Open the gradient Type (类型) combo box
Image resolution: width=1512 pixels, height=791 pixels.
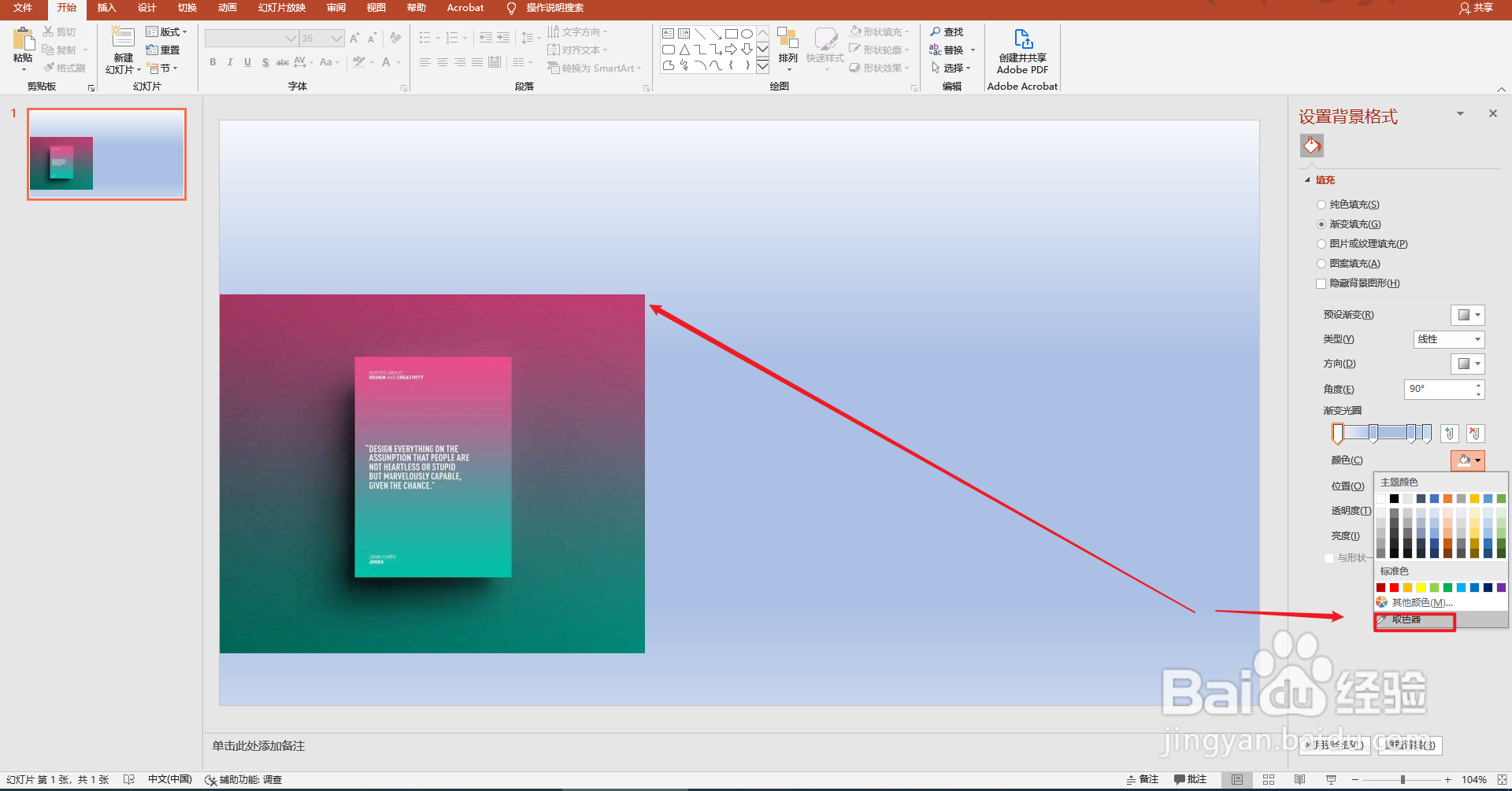tap(1449, 339)
